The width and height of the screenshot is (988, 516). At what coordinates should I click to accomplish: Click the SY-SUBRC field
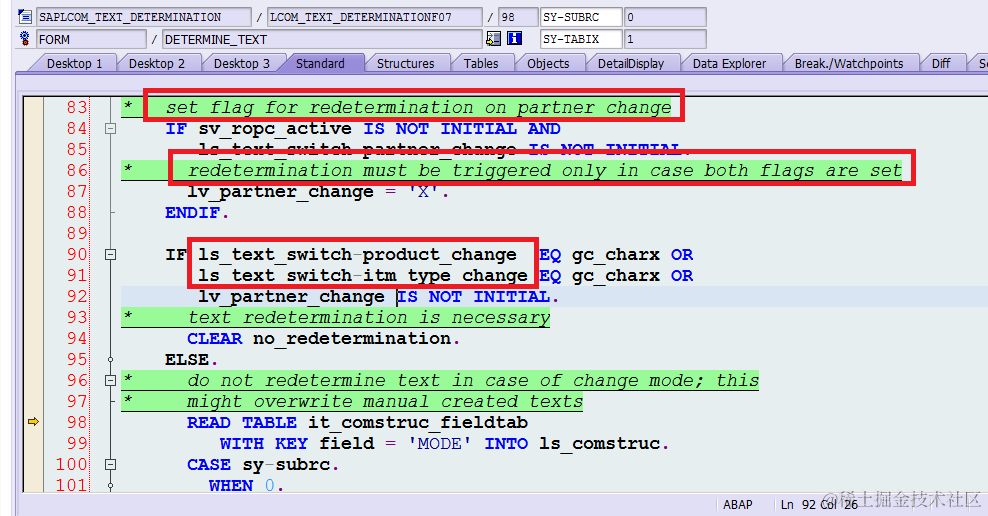click(581, 17)
